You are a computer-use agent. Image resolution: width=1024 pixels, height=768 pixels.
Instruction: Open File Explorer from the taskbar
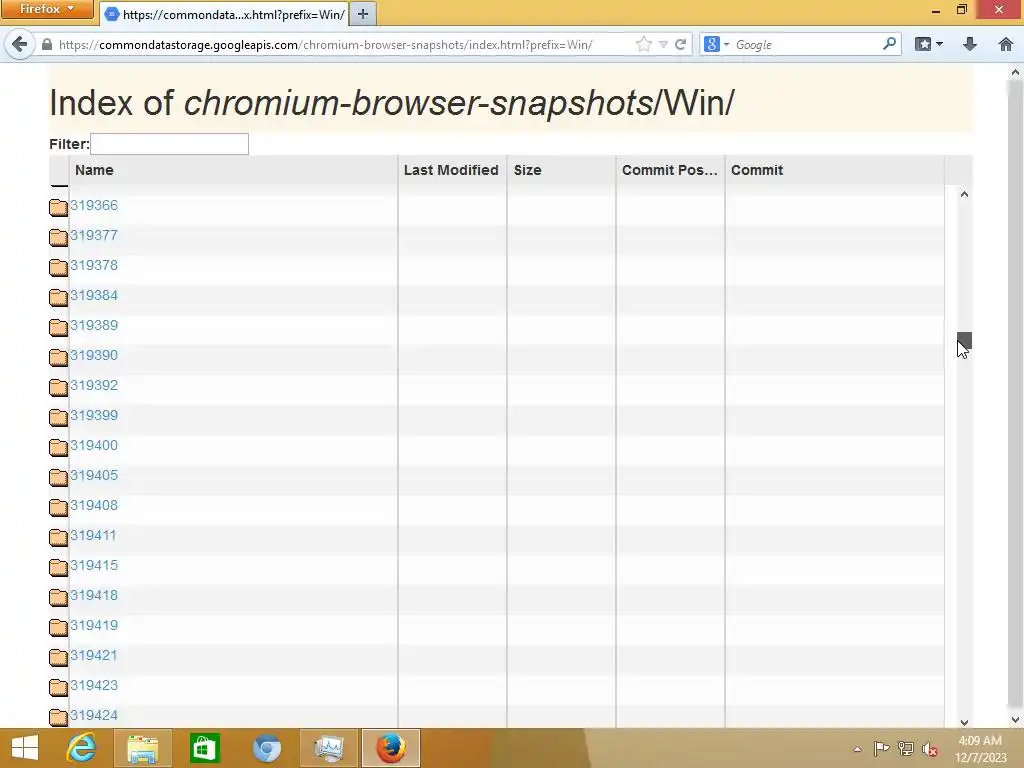click(142, 748)
